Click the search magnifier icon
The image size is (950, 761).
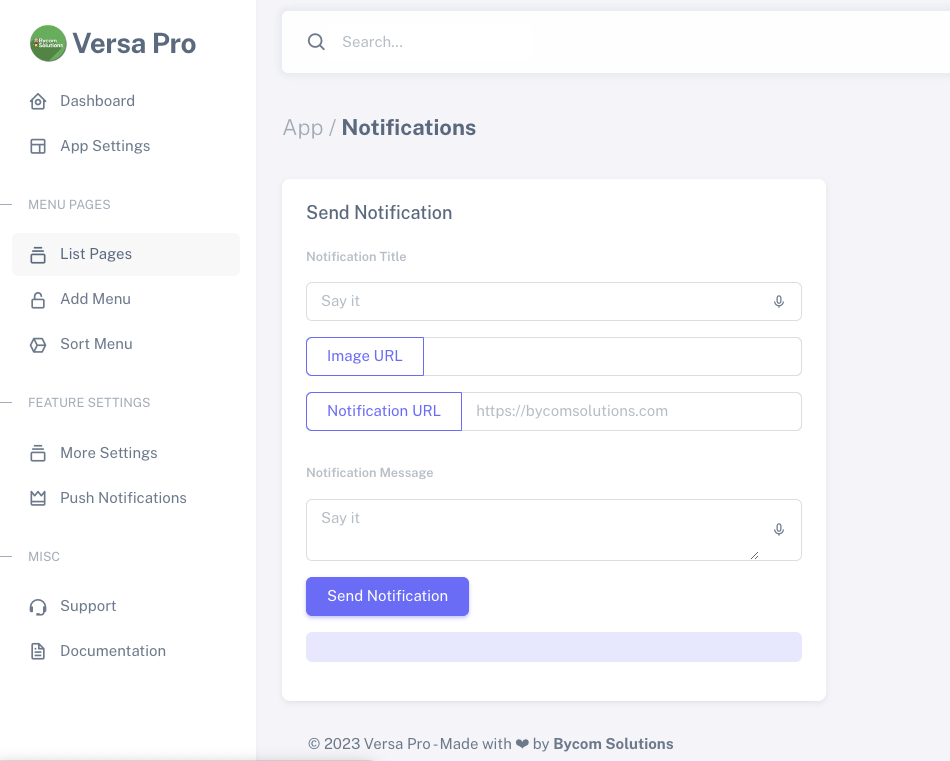pyautogui.click(x=317, y=42)
